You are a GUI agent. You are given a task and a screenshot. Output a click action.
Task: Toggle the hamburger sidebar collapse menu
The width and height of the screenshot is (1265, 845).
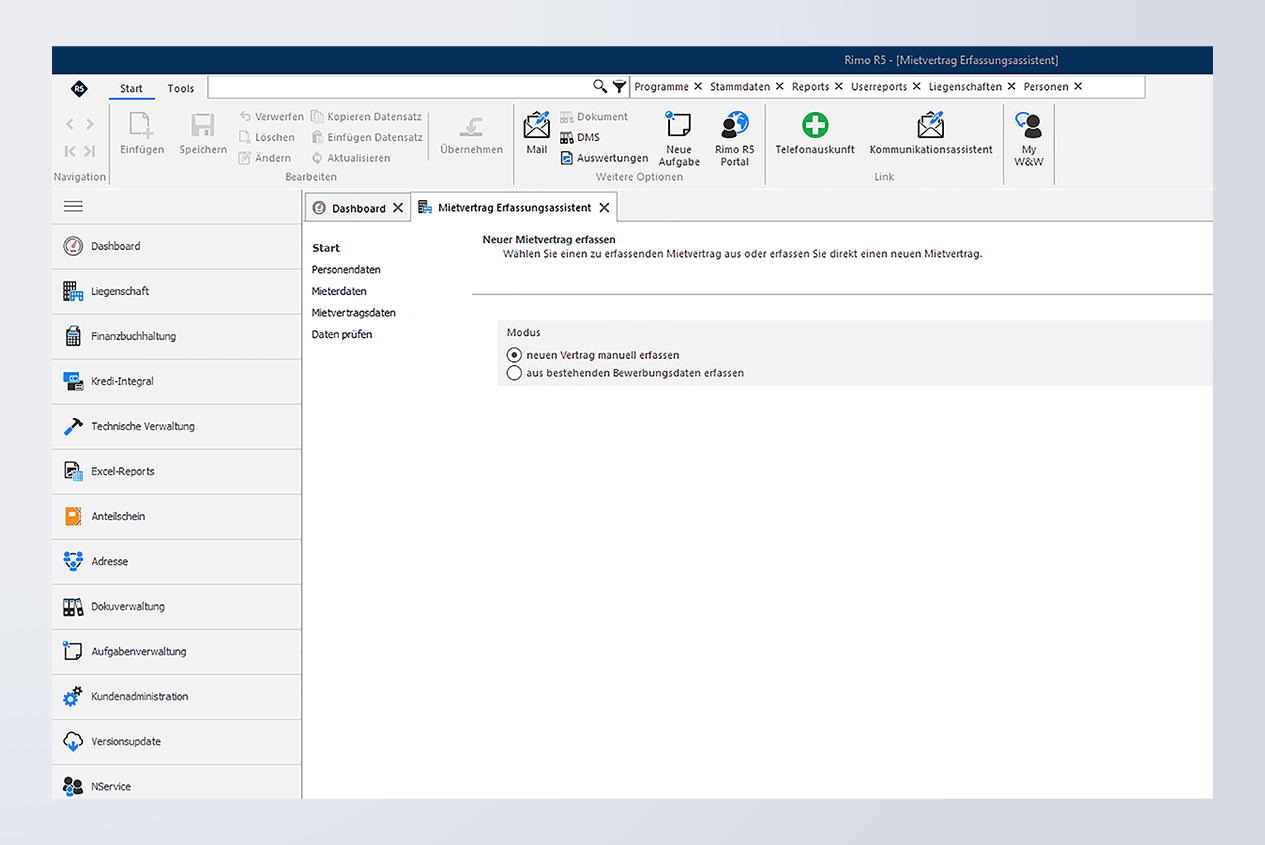point(73,207)
